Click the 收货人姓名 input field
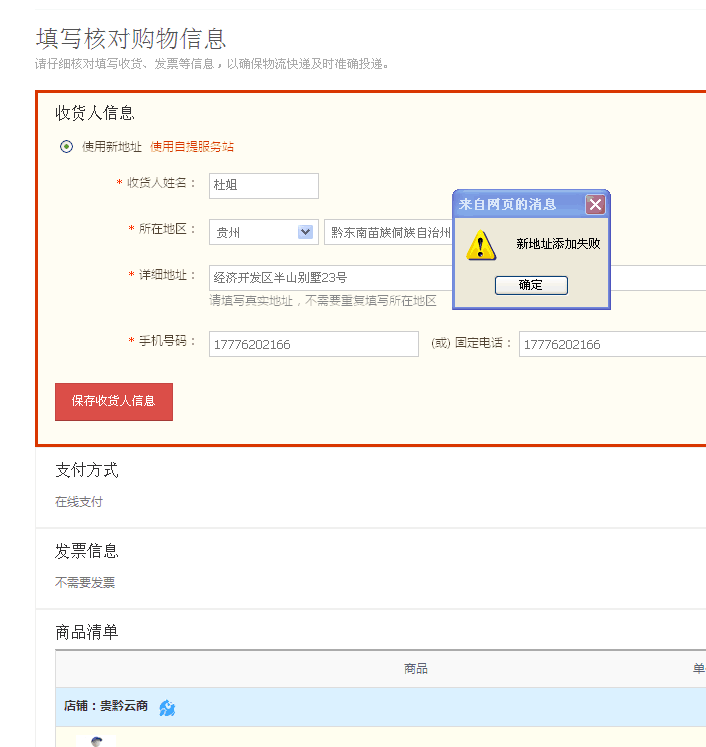This screenshot has height=747, width=706. (x=264, y=186)
